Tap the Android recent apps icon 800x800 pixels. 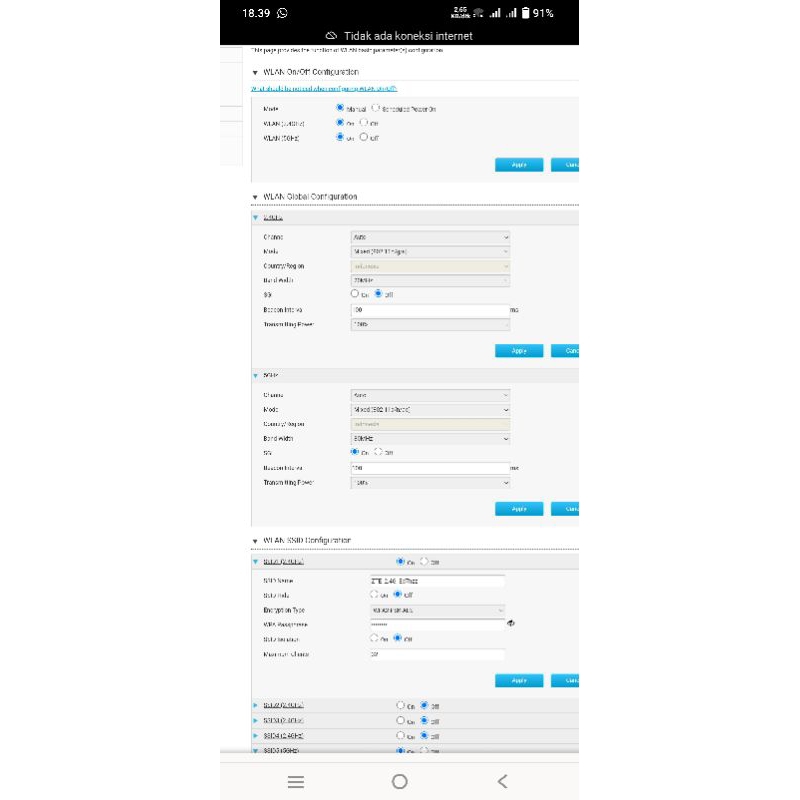(296, 782)
